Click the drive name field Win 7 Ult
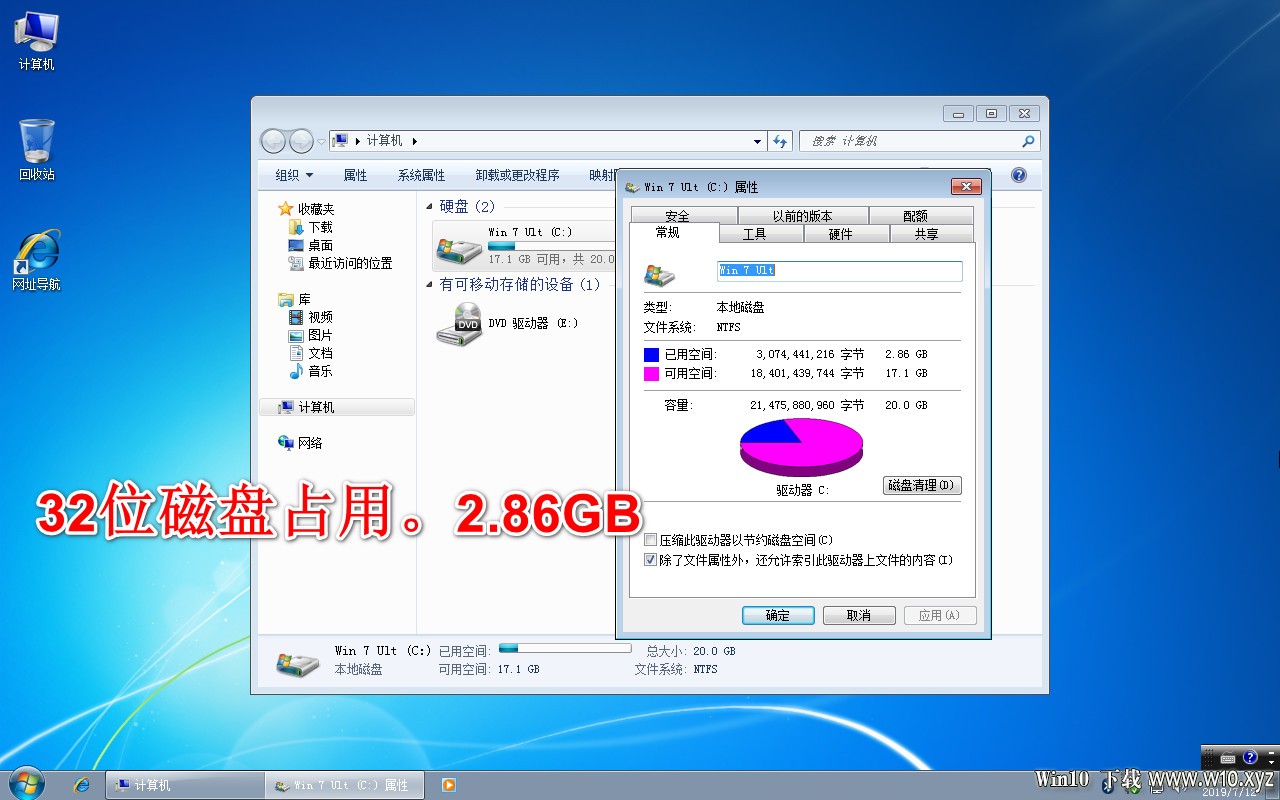The height and width of the screenshot is (800, 1280). tap(839, 271)
